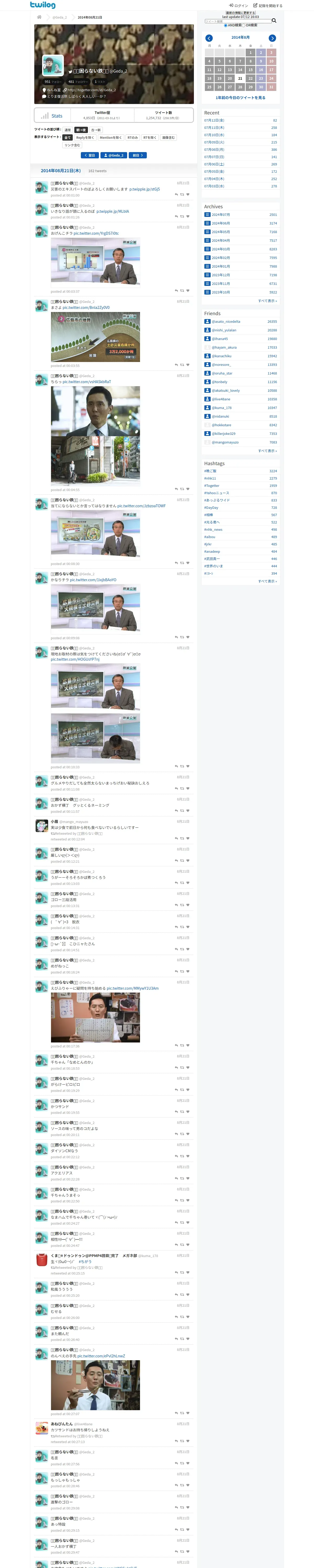Select 新→夜 sort order
314x1568 pixels.
(x=81, y=130)
